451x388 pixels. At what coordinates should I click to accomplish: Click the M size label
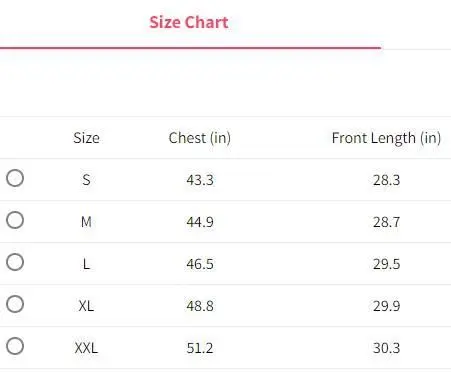pyautogui.click(x=86, y=222)
